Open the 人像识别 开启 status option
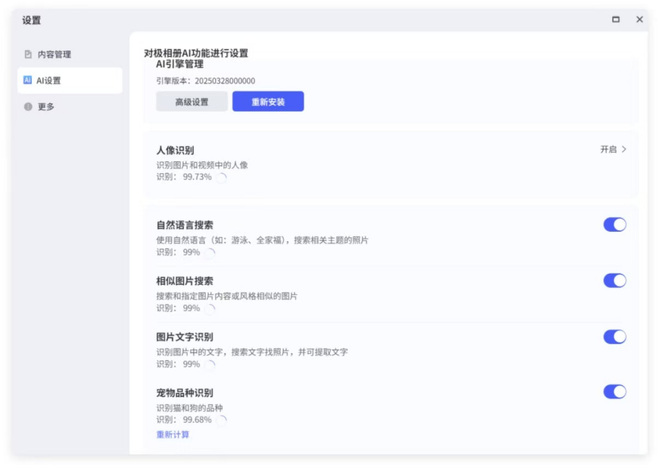Screen dimensions: 660x465 [608, 149]
